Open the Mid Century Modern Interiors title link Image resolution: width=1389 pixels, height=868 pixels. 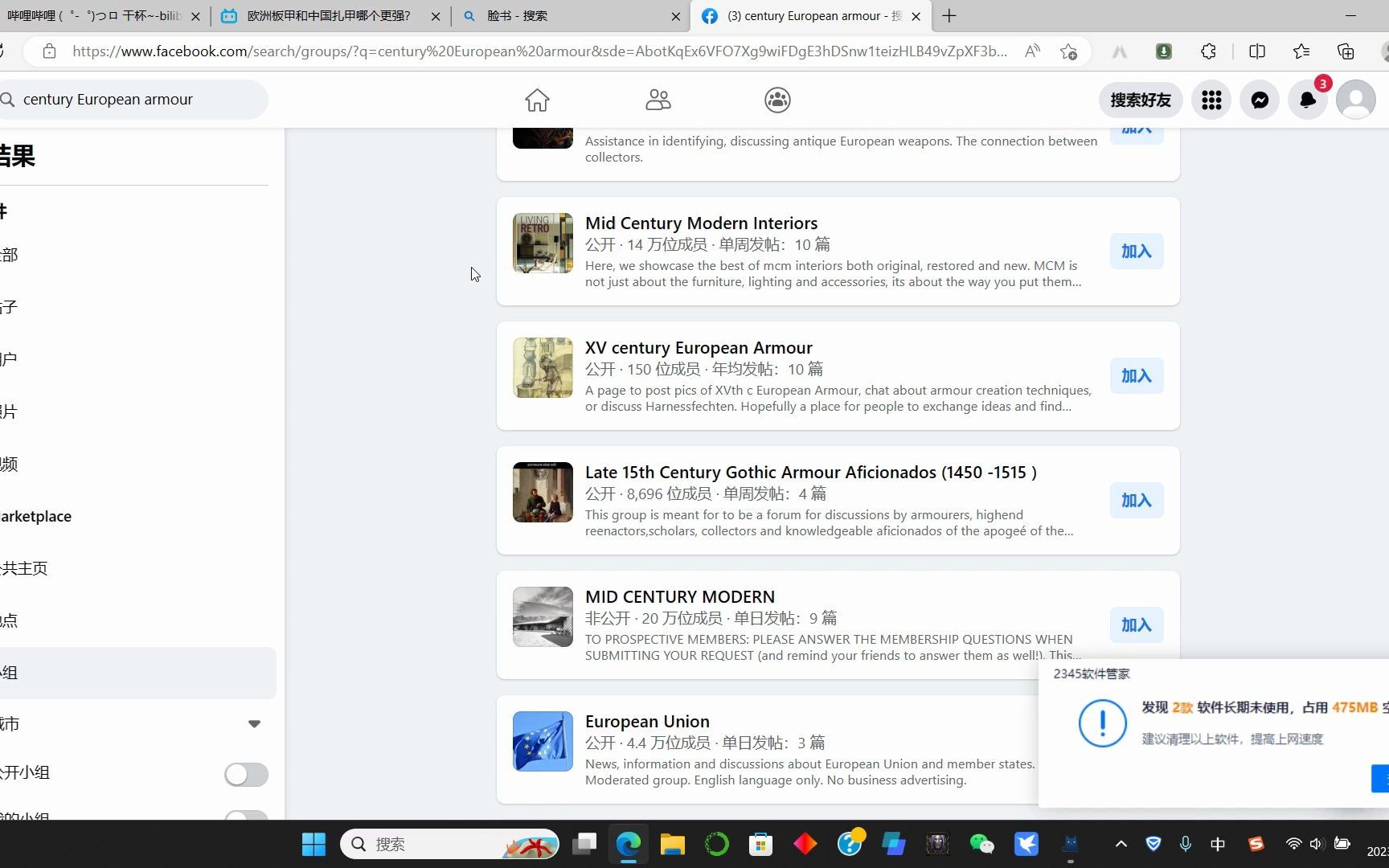pos(701,223)
